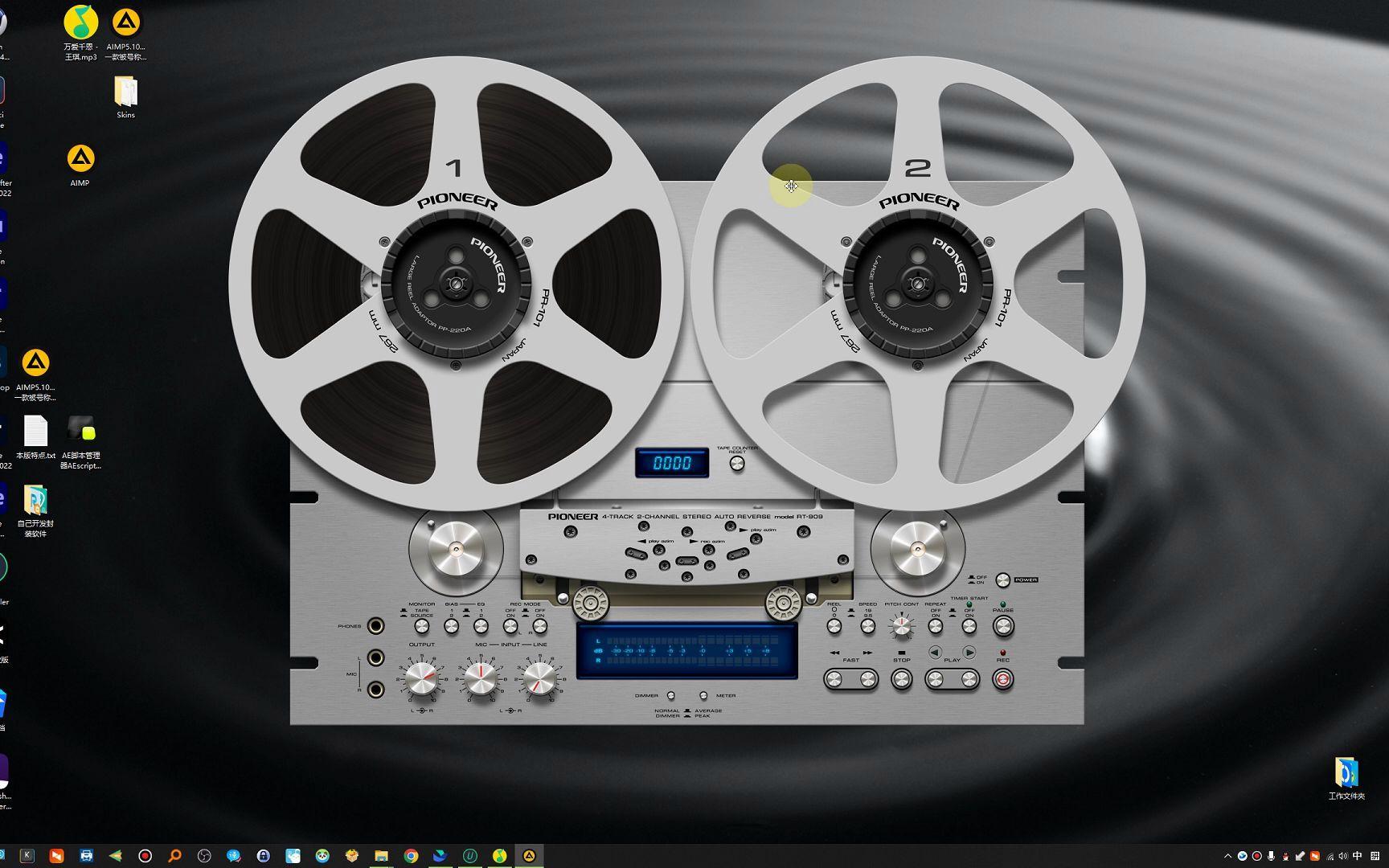This screenshot has width=1389, height=868.
Task: Toggle the REPEAT off/on switch
Action: click(x=936, y=626)
